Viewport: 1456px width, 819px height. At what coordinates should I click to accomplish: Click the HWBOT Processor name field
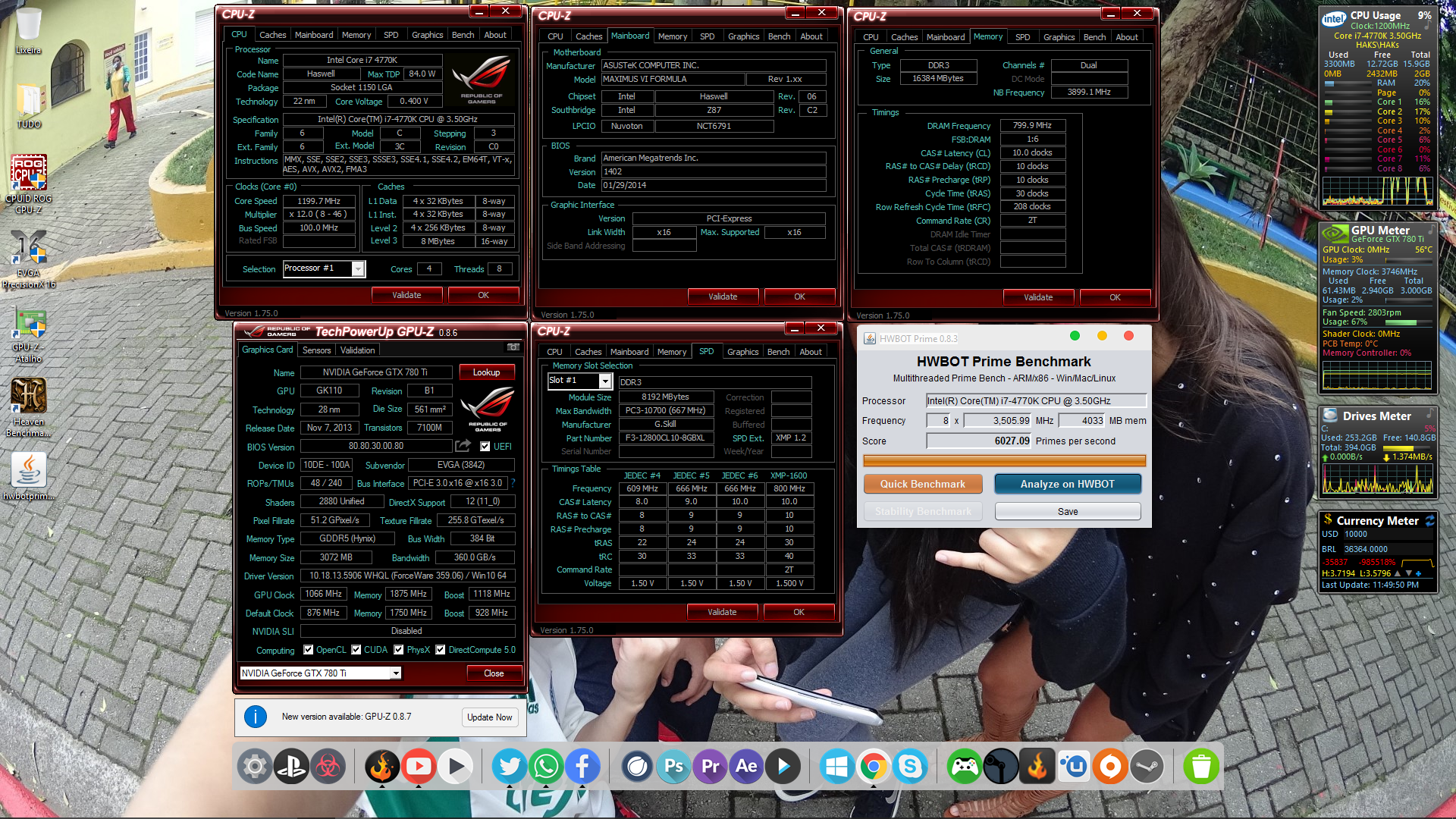1036,400
